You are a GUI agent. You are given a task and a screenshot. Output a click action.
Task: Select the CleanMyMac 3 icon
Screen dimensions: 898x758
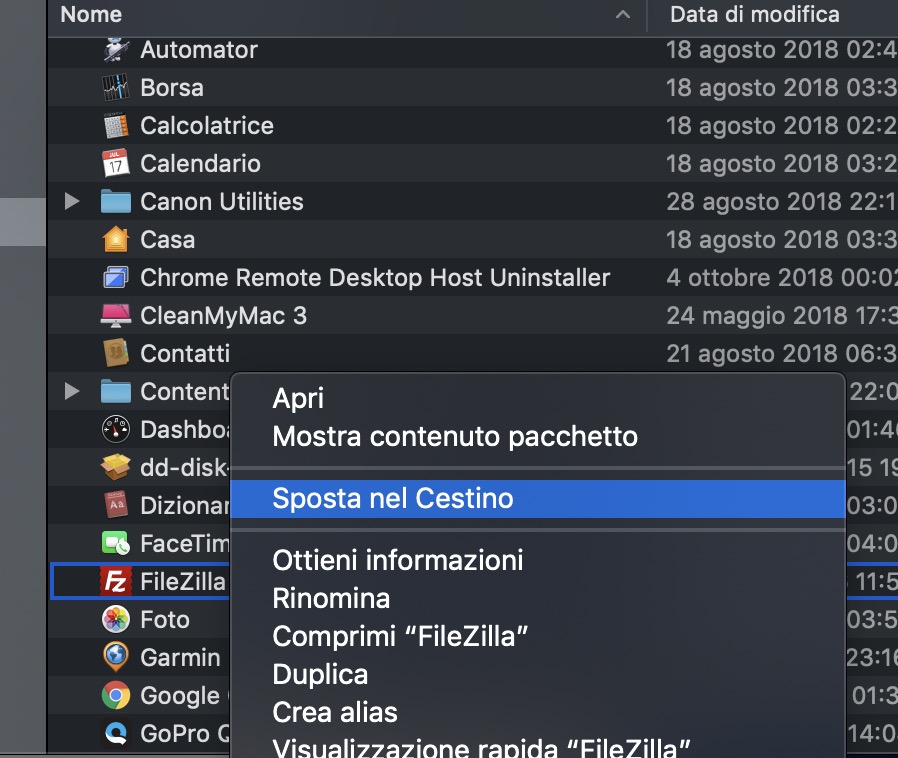[116, 316]
